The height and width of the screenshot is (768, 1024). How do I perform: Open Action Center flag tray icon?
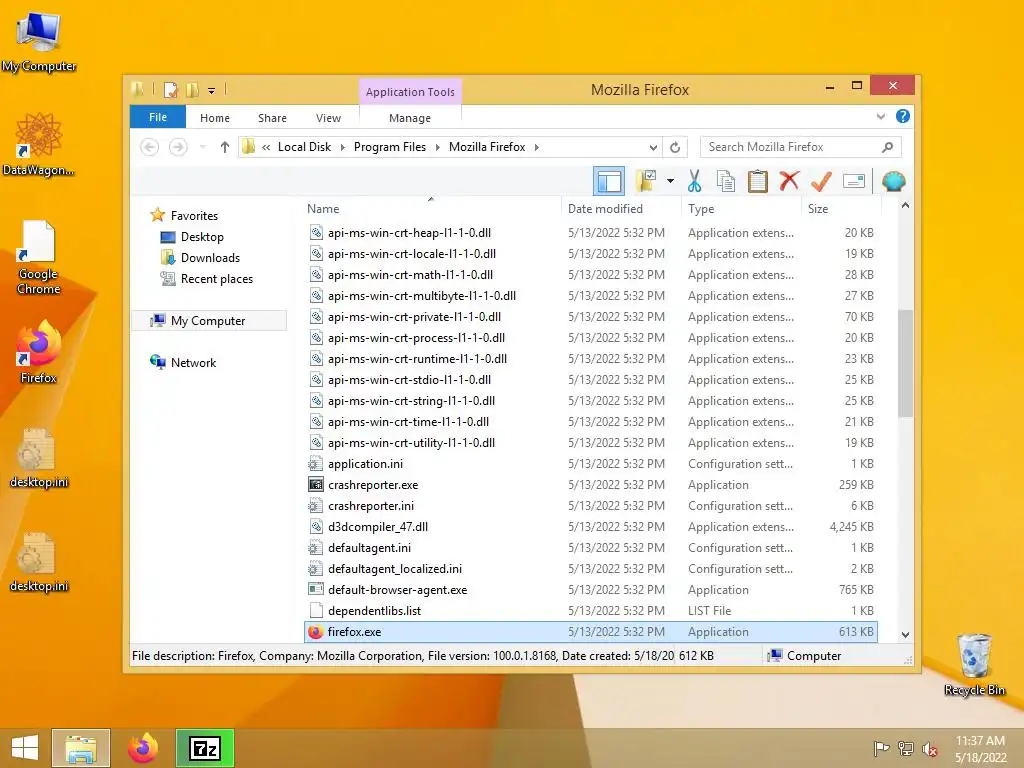coord(881,748)
